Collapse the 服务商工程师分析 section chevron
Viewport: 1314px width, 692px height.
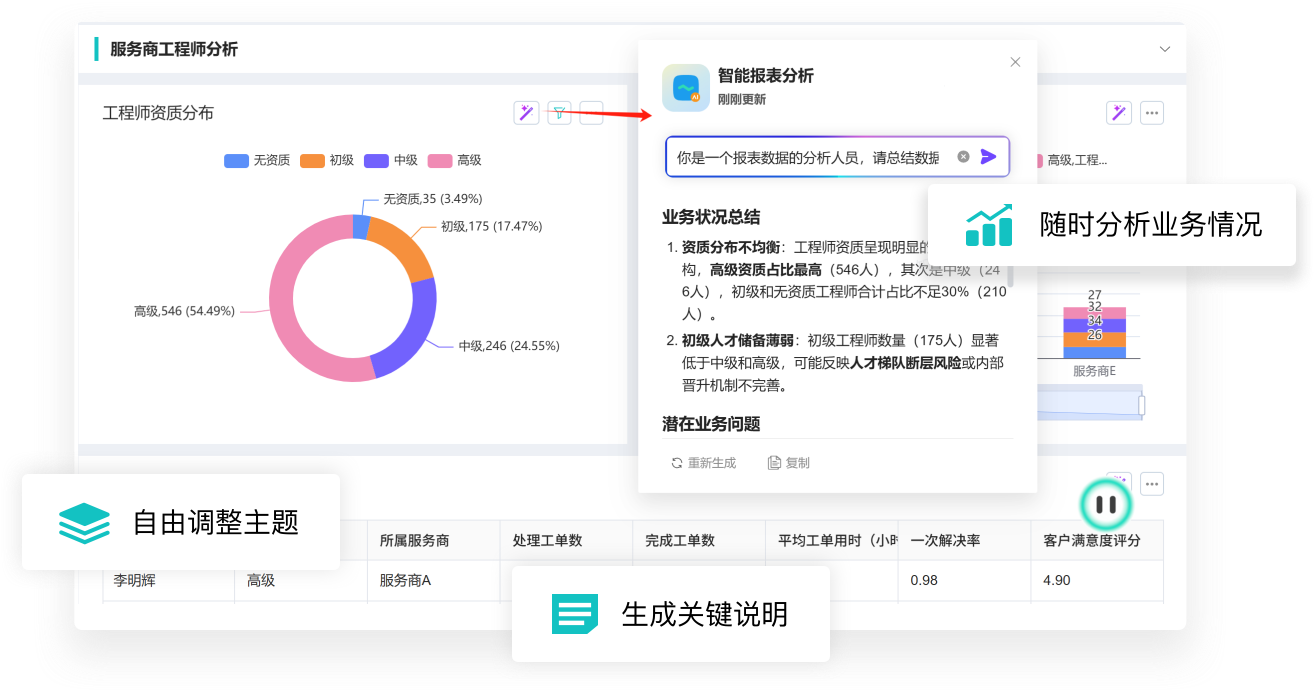click(1164, 49)
